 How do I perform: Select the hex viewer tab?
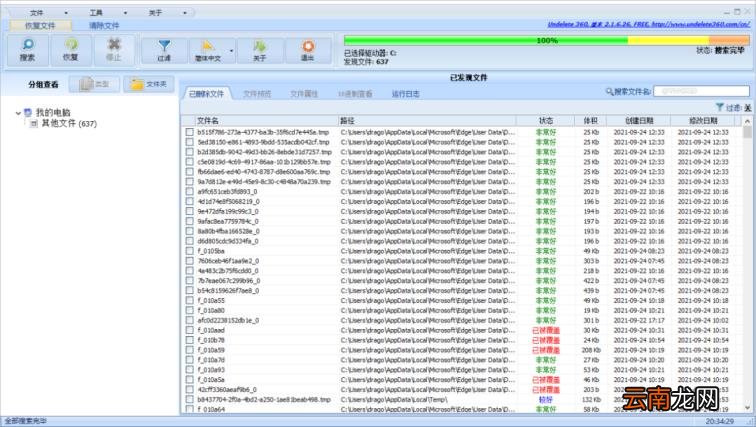[x=355, y=94]
